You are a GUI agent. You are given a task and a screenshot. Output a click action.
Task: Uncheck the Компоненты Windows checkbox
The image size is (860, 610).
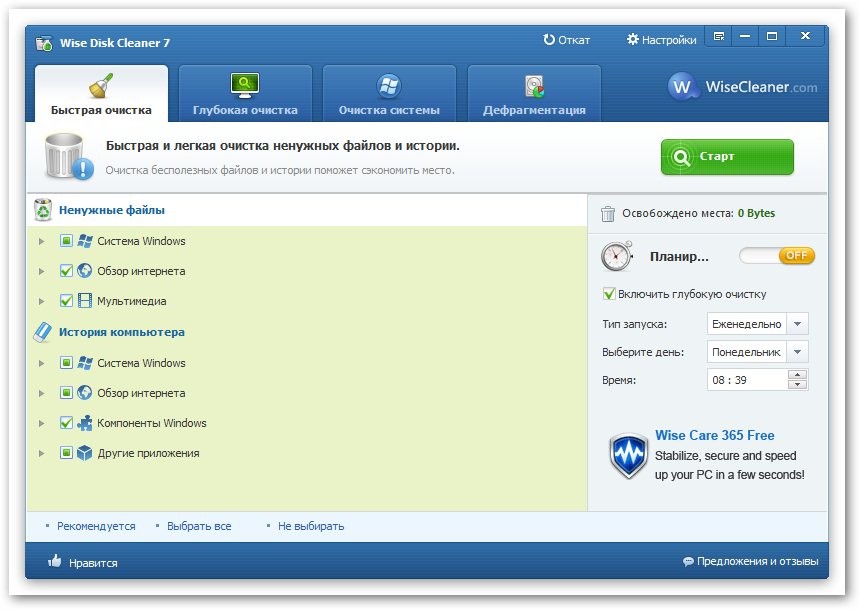tap(66, 423)
